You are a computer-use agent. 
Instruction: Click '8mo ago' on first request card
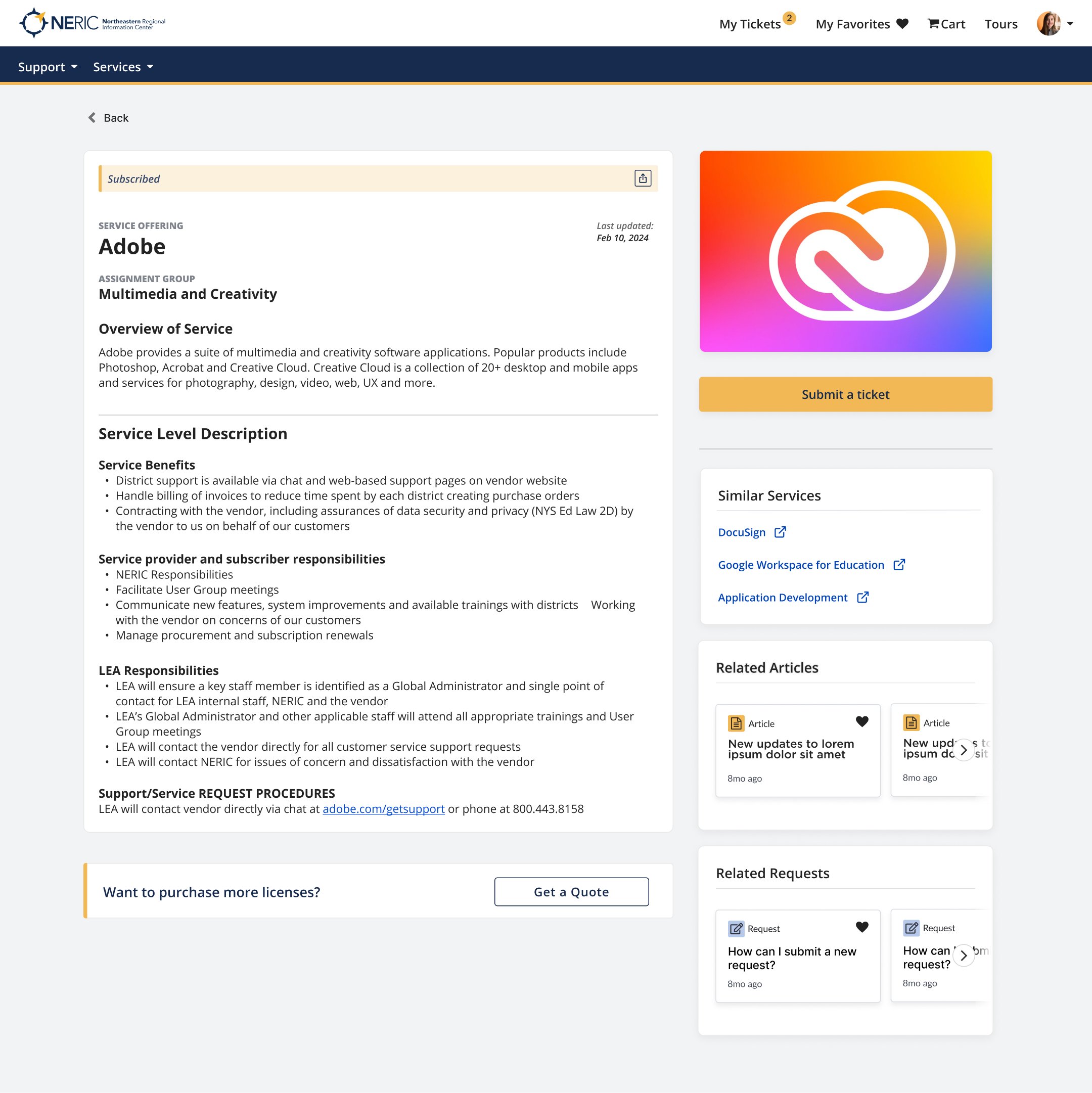point(745,984)
